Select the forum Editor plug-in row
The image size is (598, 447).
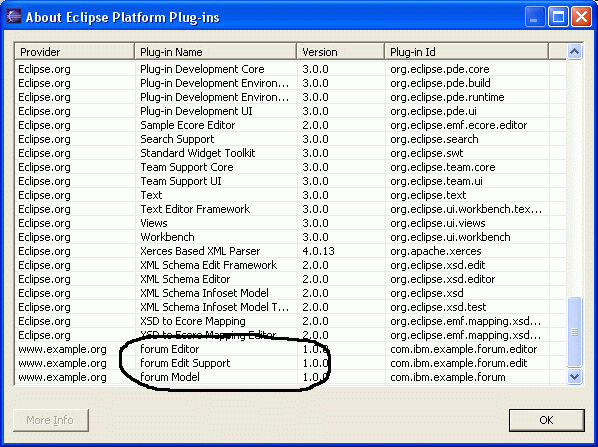pyautogui.click(x=290, y=349)
